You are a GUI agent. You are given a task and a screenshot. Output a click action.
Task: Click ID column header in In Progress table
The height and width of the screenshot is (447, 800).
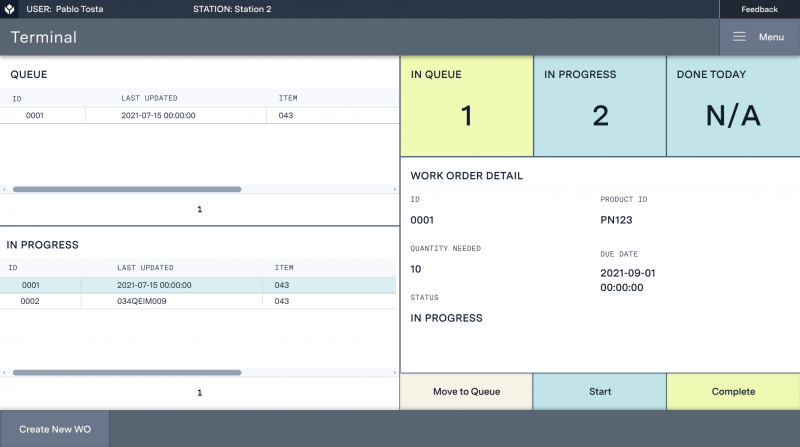point(14,268)
